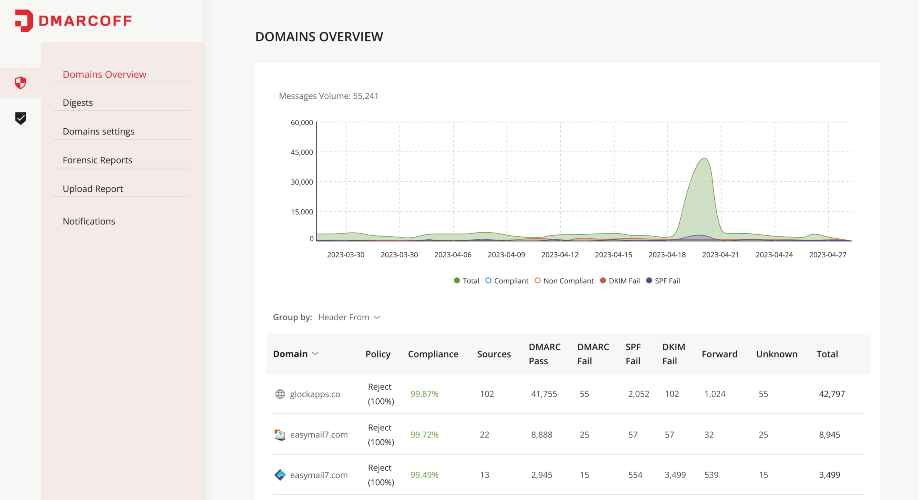
Task: Open the glockapps.co domain link
Action: (x=315, y=394)
